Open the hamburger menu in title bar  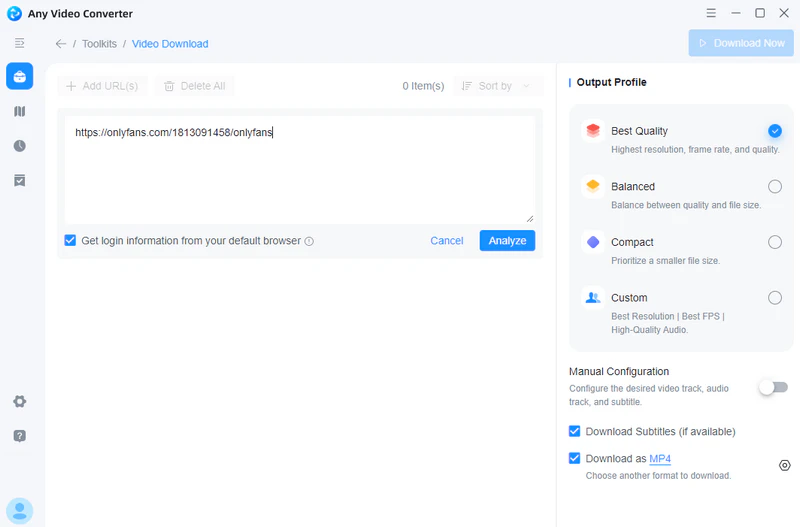pos(711,13)
